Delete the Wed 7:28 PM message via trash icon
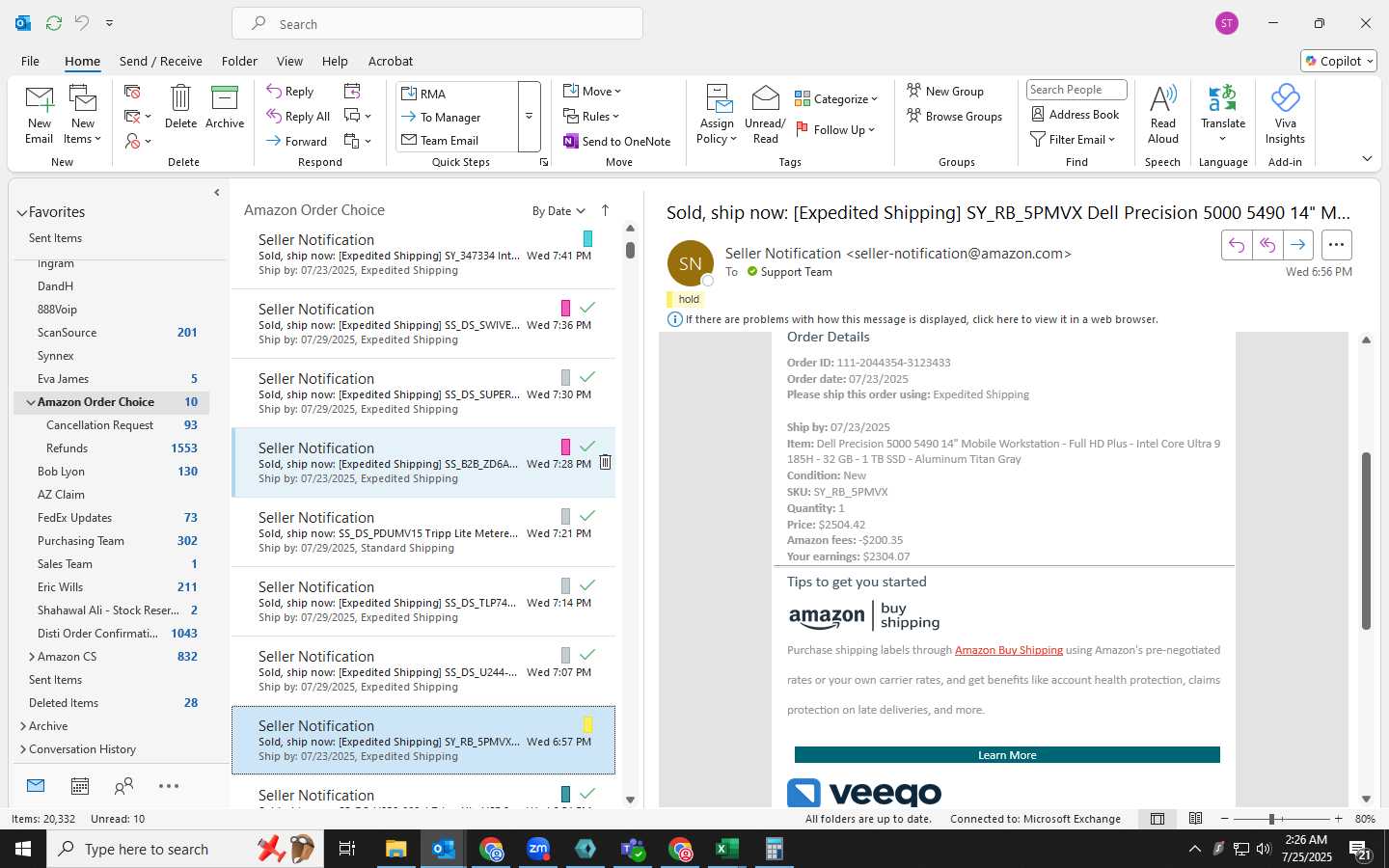This screenshot has width=1389, height=868. click(605, 463)
